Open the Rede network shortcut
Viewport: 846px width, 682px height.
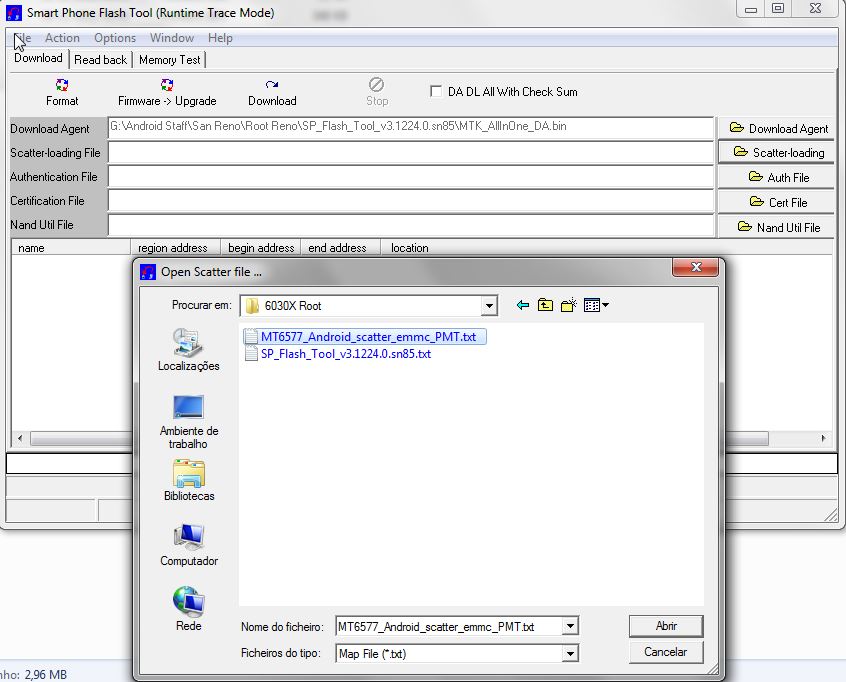click(188, 609)
